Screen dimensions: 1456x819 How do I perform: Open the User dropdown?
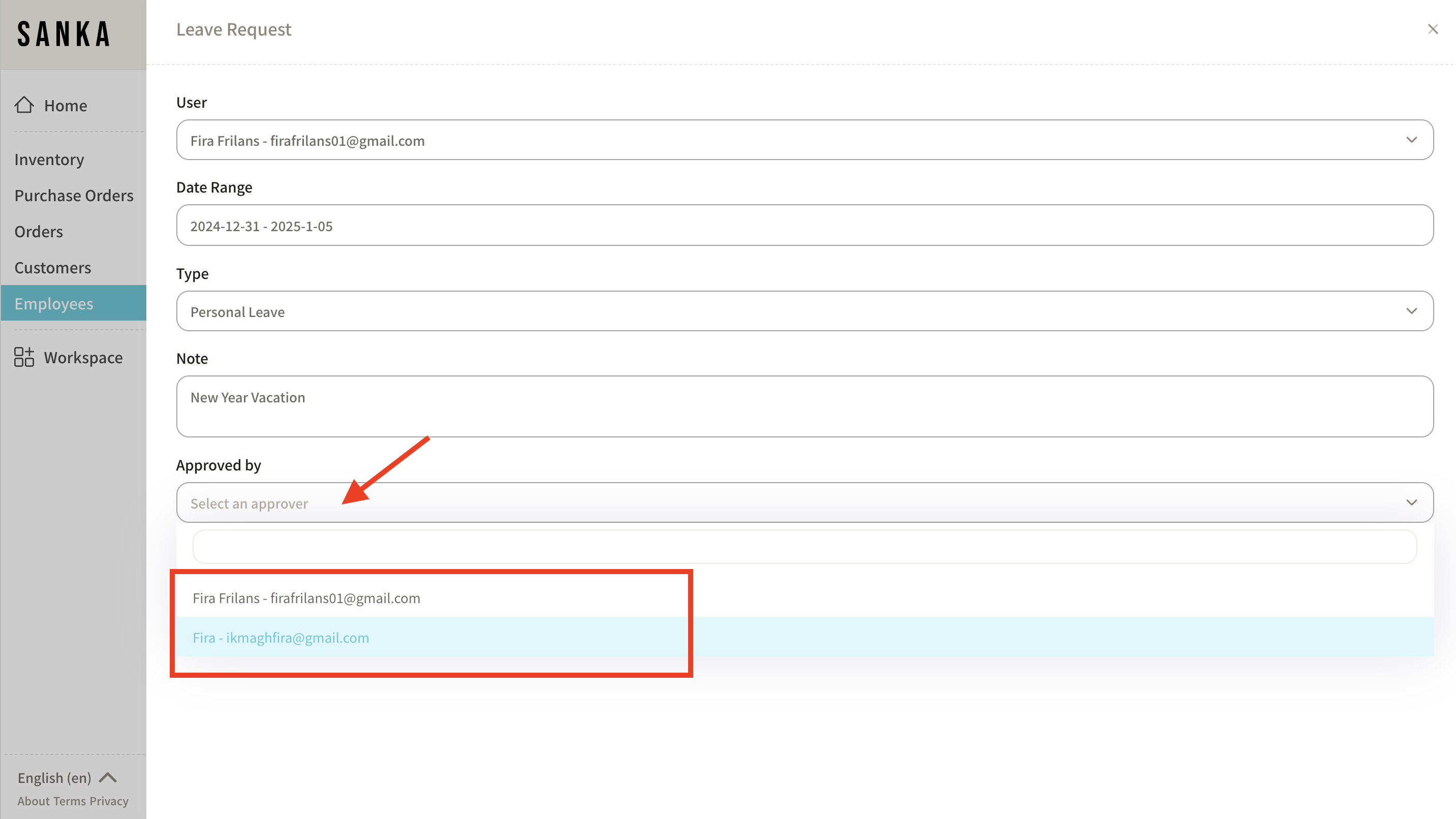(x=804, y=140)
